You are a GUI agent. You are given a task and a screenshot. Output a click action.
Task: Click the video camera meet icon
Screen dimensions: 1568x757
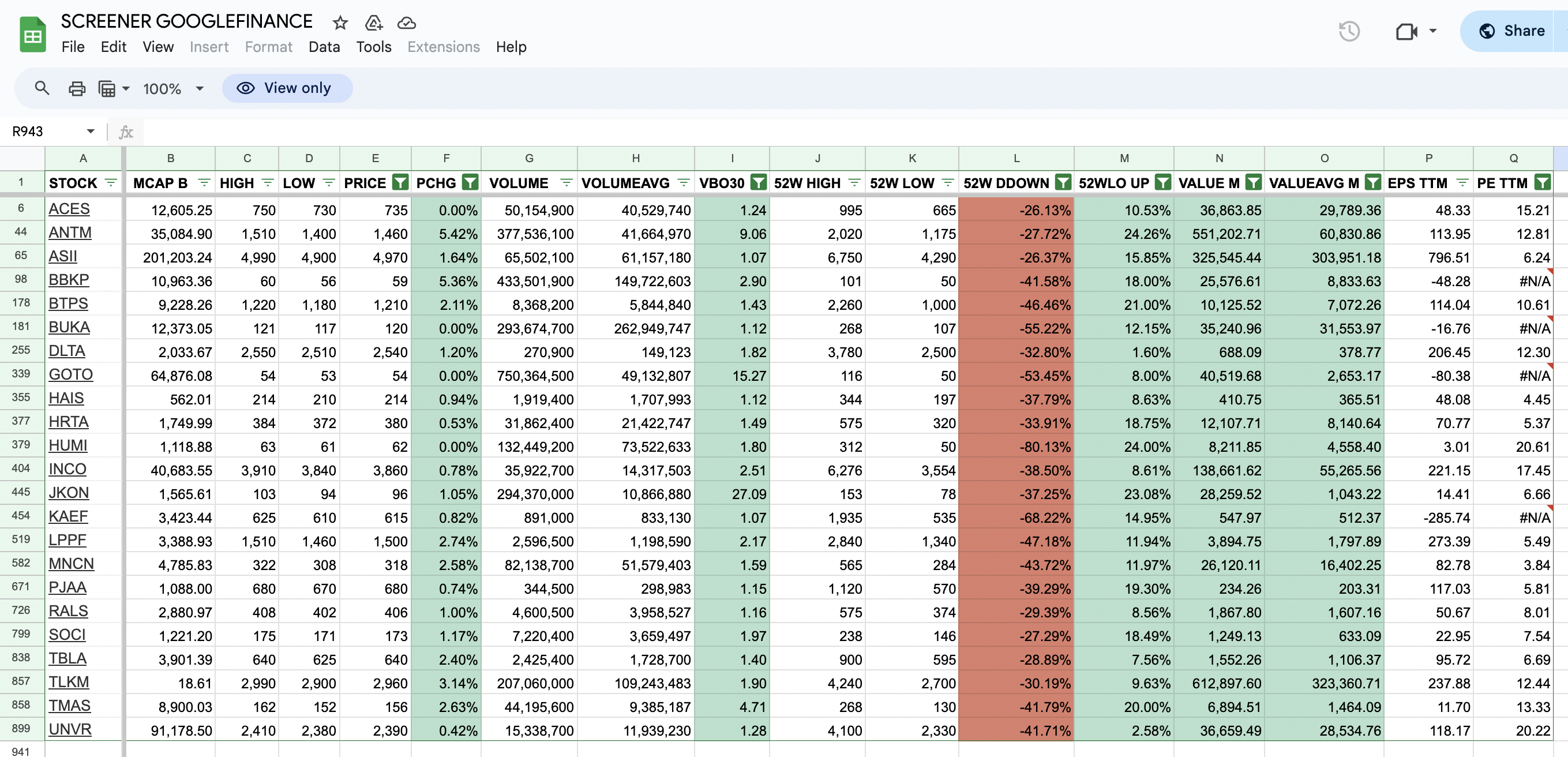1406,31
